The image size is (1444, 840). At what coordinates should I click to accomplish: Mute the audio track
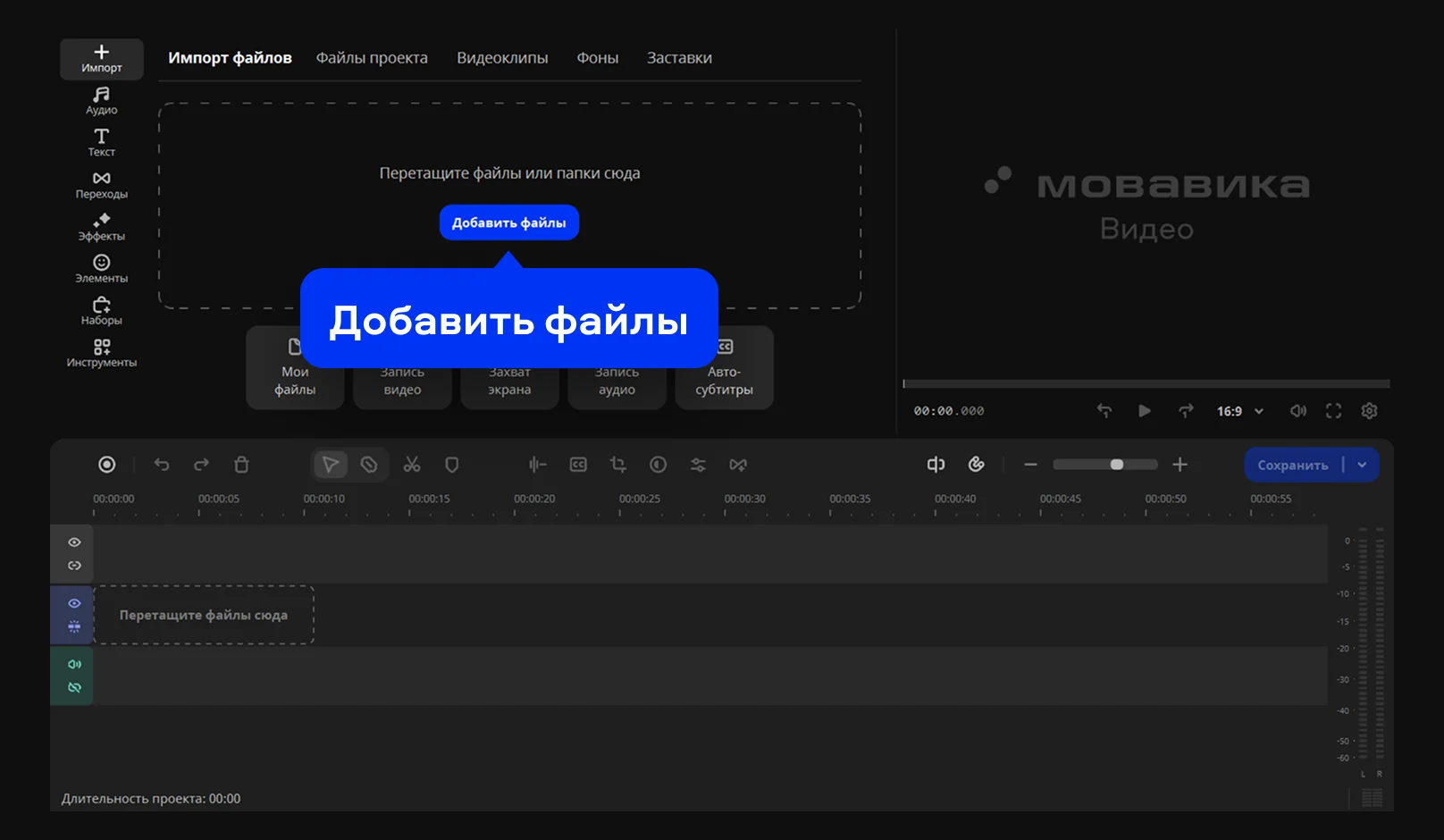pos(74,664)
